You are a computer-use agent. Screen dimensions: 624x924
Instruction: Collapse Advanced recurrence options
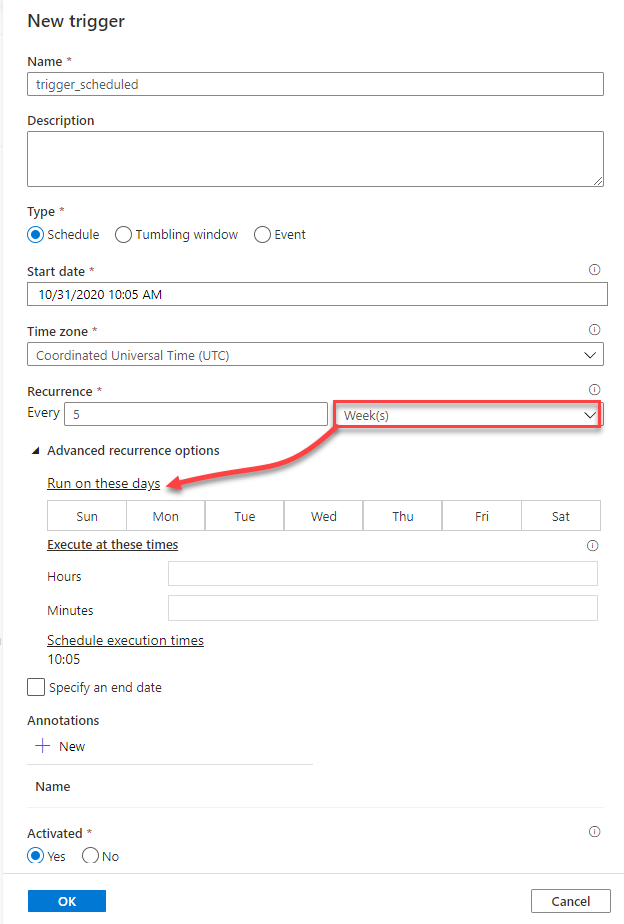click(x=37, y=451)
